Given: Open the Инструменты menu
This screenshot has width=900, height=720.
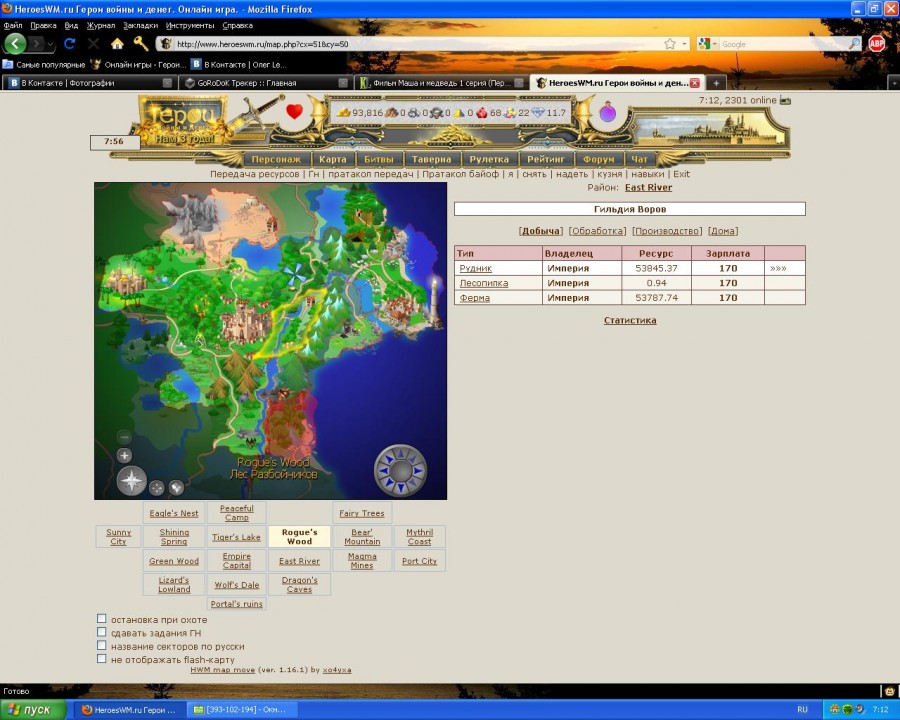Looking at the screenshot, I should pyautogui.click(x=190, y=25).
